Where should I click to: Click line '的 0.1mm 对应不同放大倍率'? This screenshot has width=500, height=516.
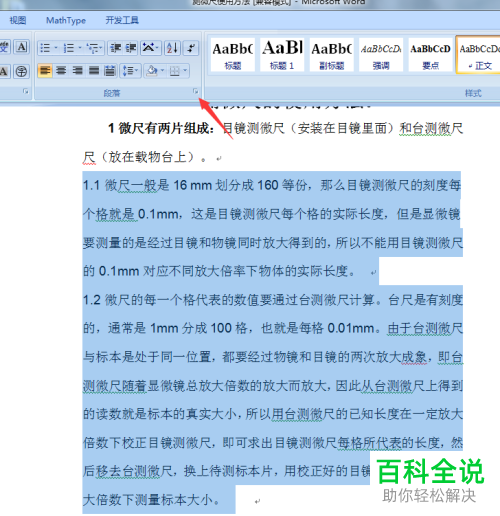pyautogui.click(x=219, y=271)
